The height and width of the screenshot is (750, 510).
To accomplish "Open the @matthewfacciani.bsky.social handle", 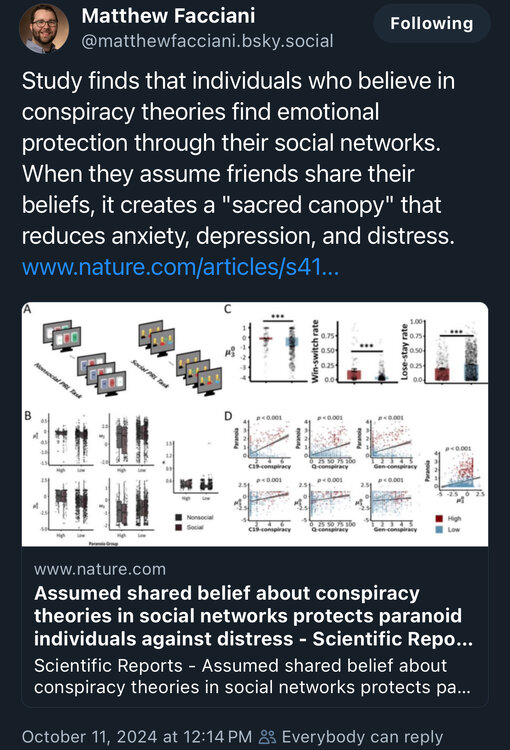I will click(x=207, y=42).
